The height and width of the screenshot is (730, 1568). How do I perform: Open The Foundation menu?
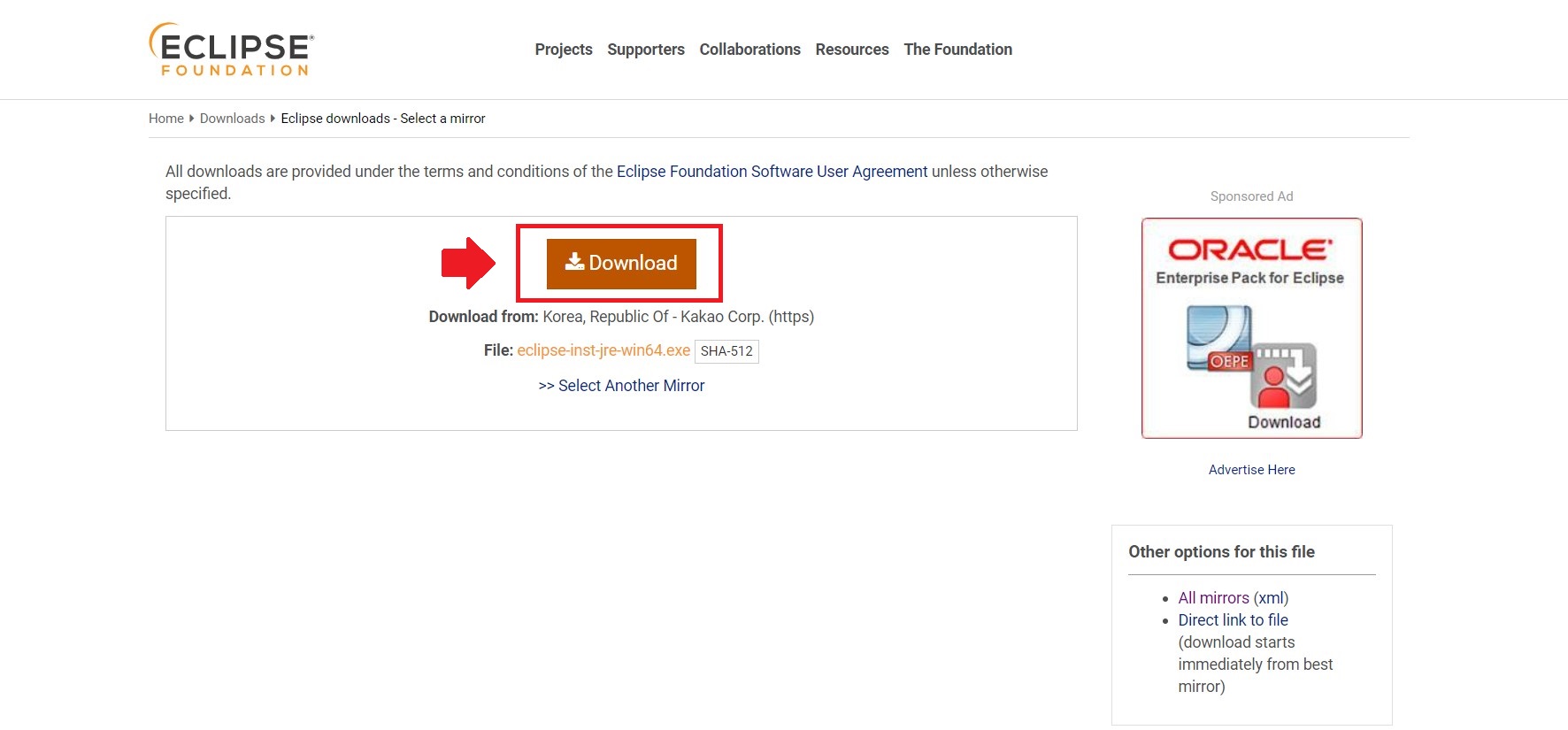coord(957,50)
